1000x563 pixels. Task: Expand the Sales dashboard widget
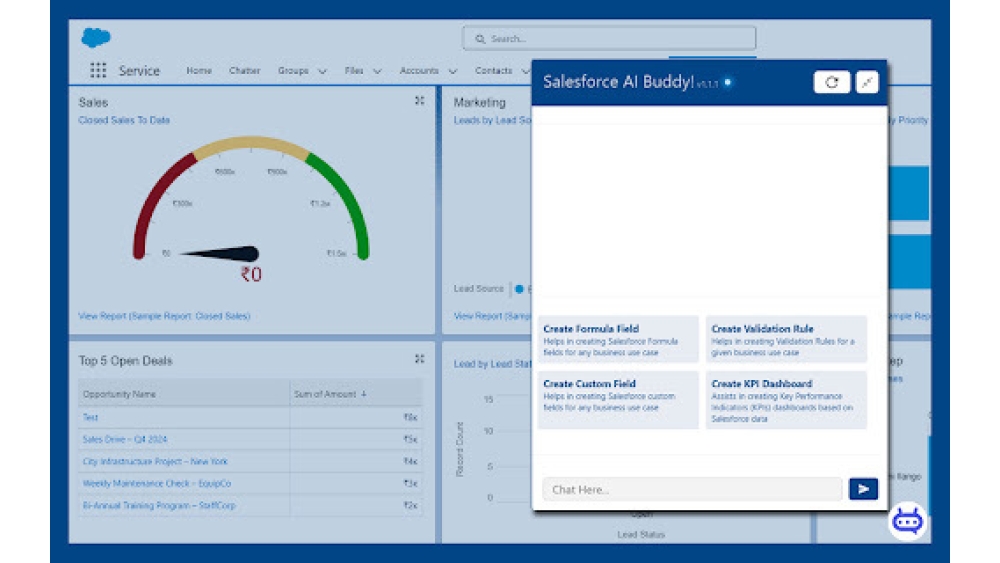pyautogui.click(x=420, y=101)
